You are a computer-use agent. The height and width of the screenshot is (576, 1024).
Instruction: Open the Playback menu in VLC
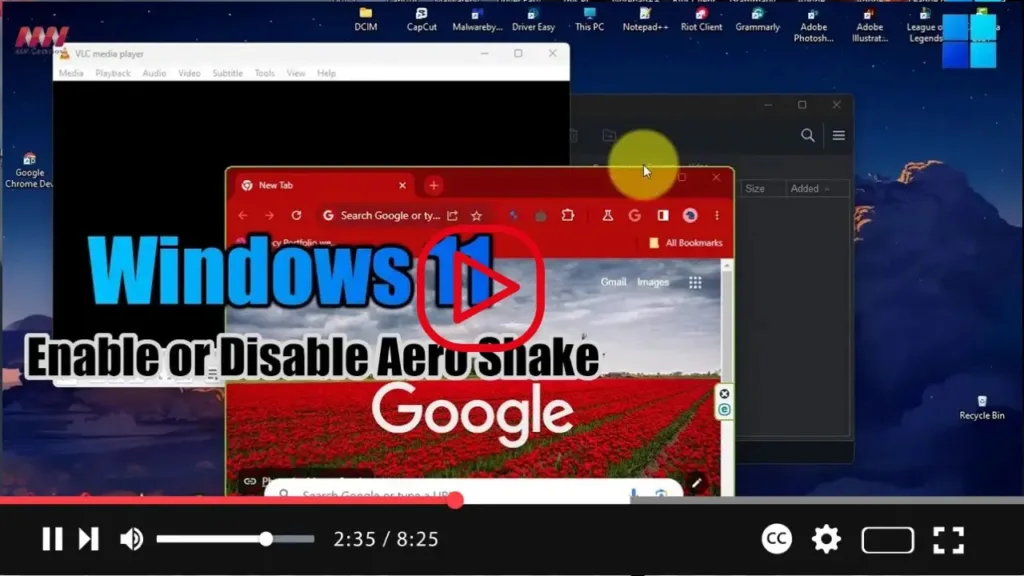click(x=112, y=73)
